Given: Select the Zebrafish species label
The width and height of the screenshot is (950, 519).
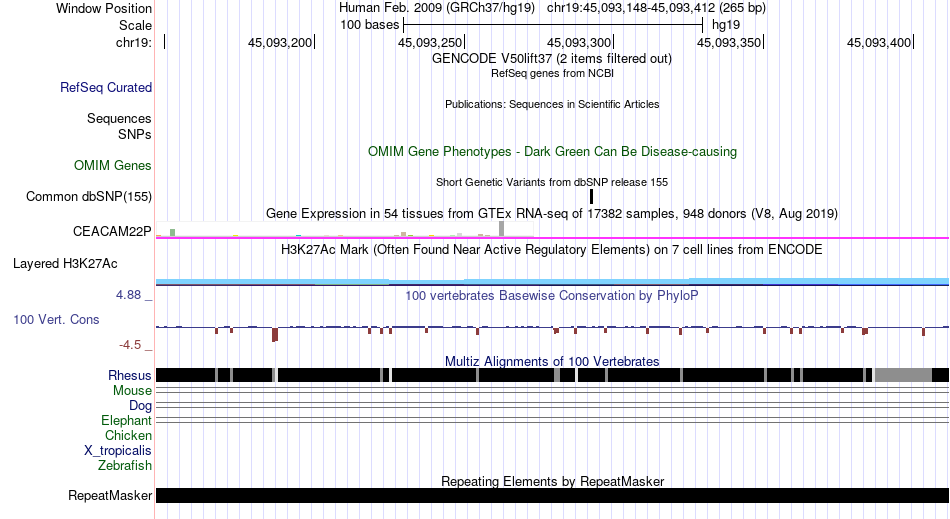Looking at the screenshot, I should point(125,466).
